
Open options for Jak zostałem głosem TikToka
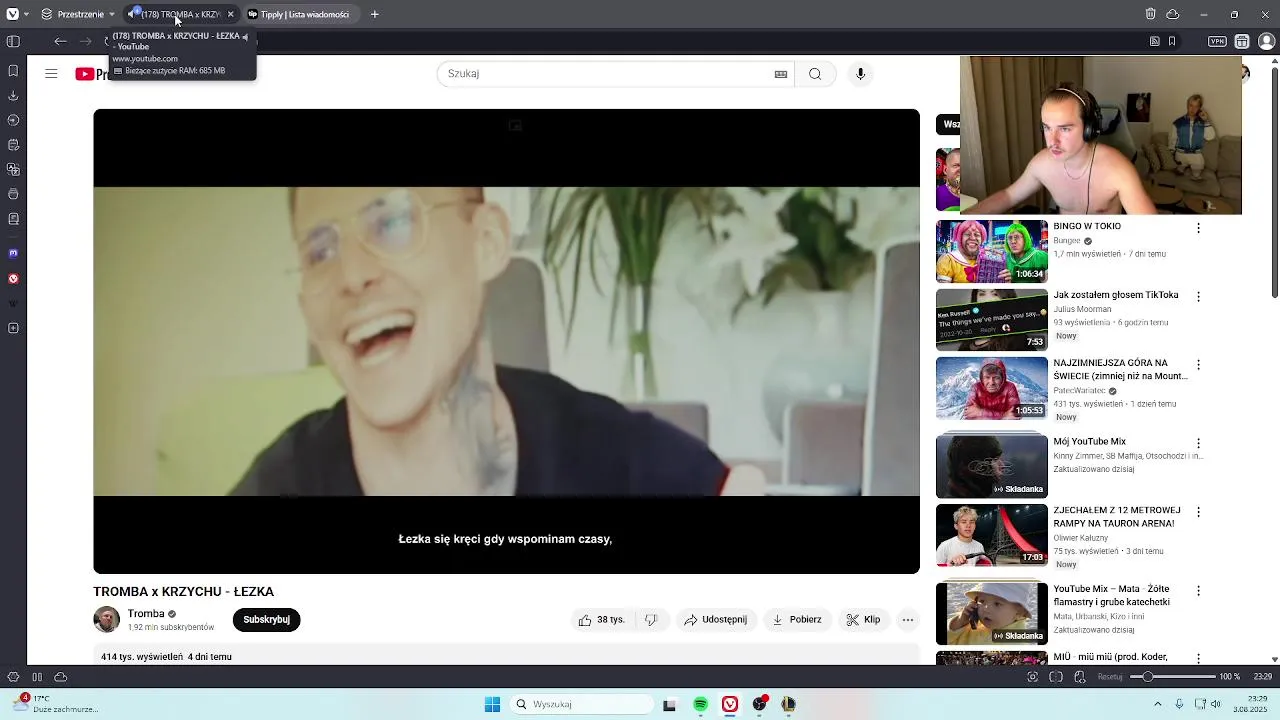1198,297
